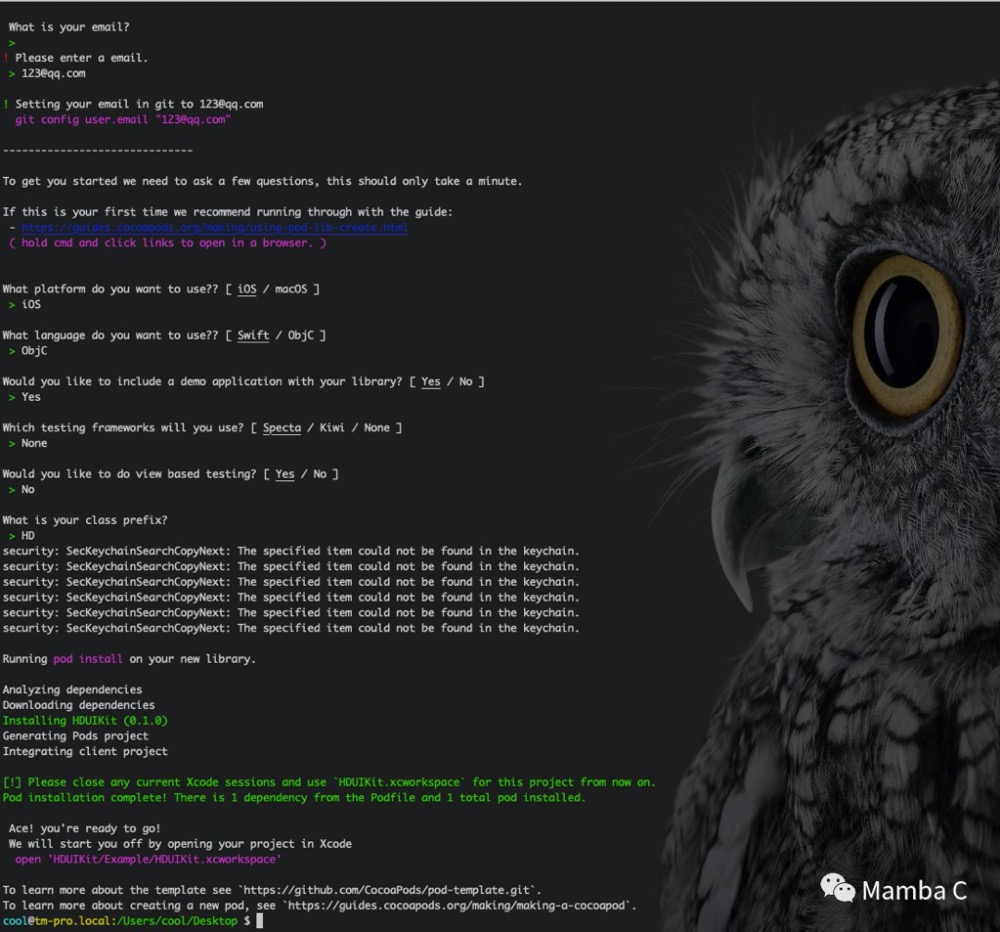
Task: Click the view based testing question
Action: (x=171, y=474)
